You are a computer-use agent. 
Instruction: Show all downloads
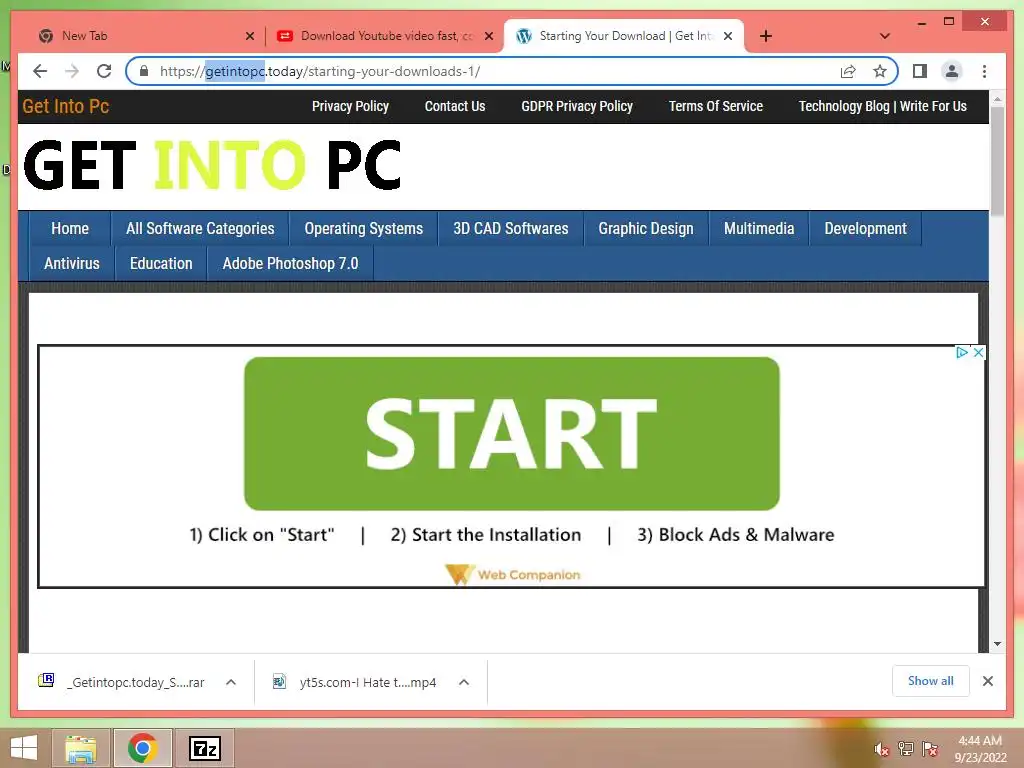click(x=931, y=681)
